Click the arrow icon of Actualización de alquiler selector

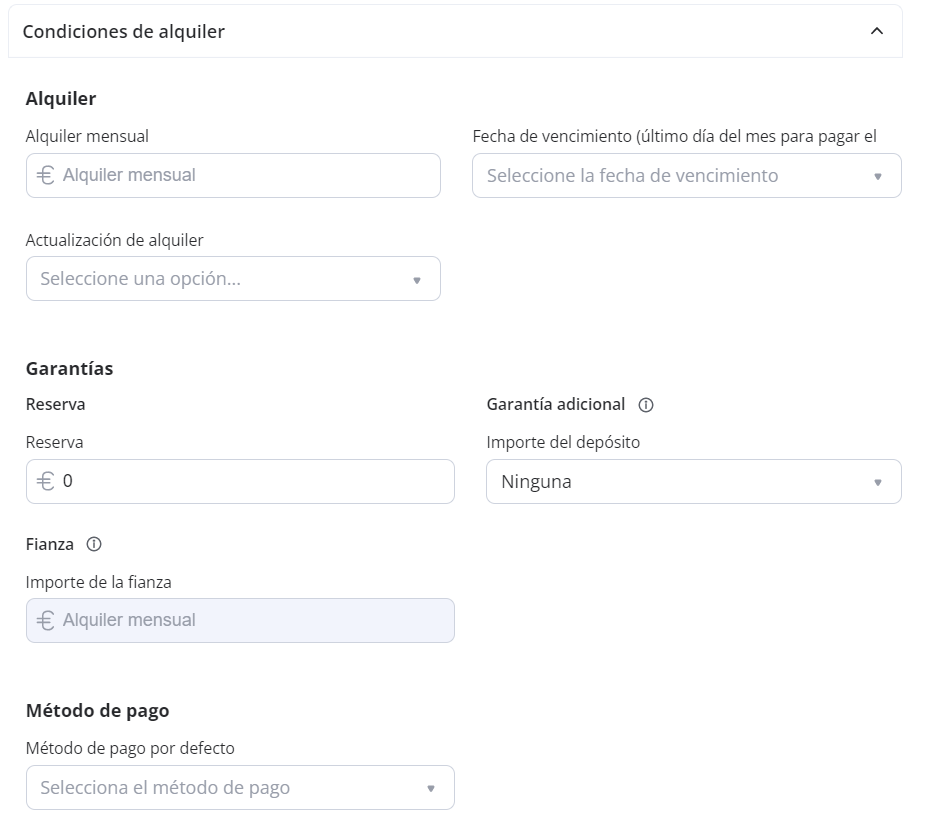[417, 280]
